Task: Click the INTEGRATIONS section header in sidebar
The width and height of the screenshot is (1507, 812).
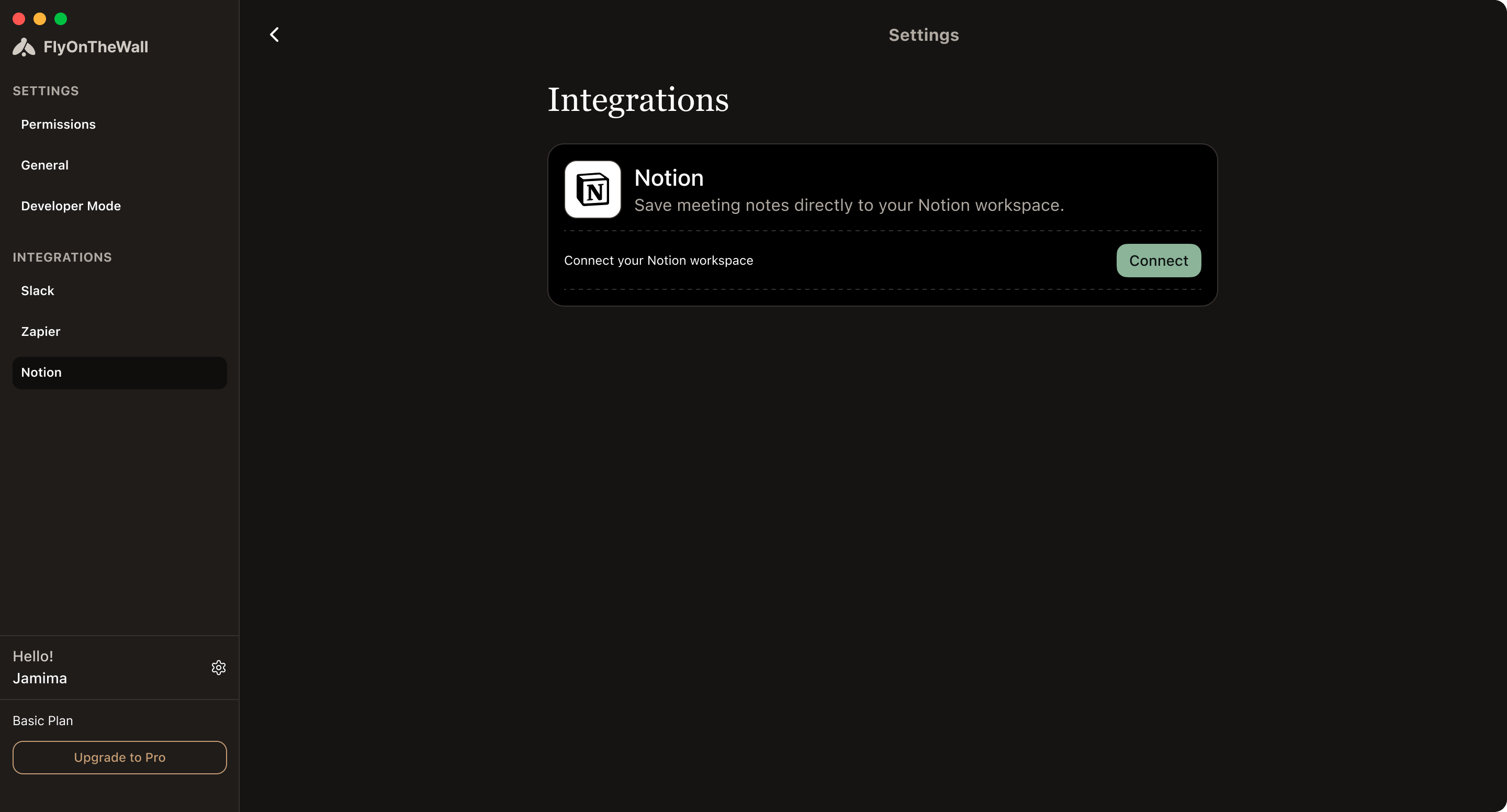Action: 62,257
